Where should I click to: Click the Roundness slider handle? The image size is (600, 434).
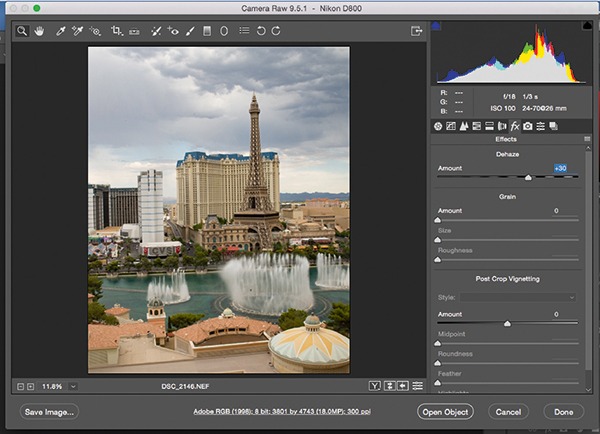pyautogui.click(x=438, y=364)
